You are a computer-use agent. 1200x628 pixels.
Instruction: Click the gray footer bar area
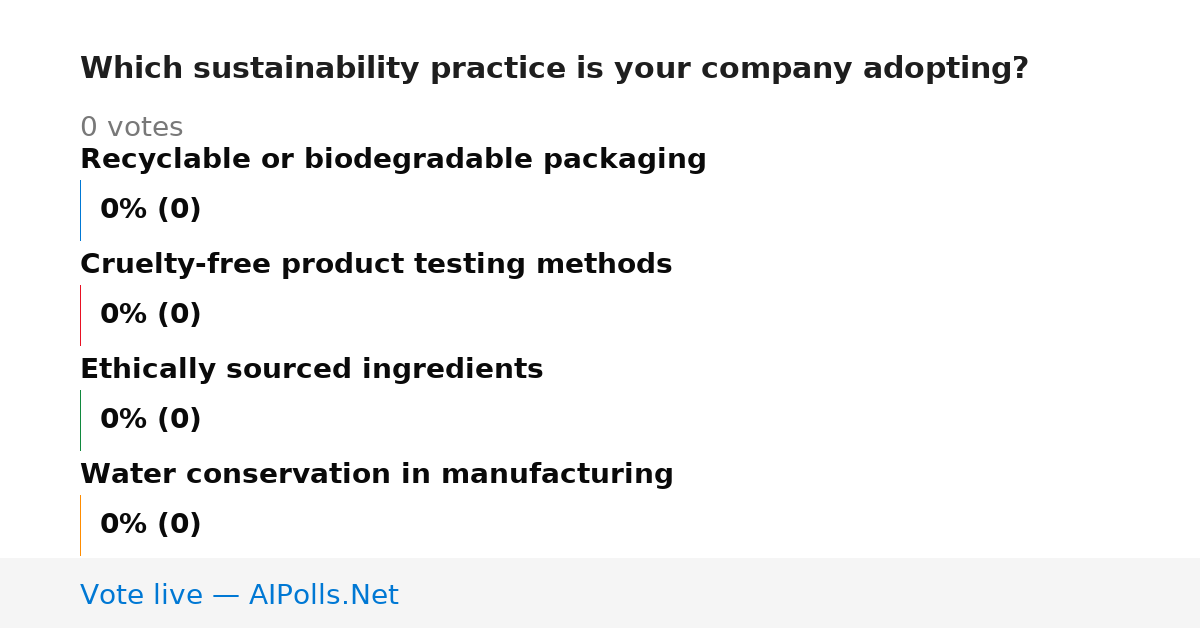600,593
